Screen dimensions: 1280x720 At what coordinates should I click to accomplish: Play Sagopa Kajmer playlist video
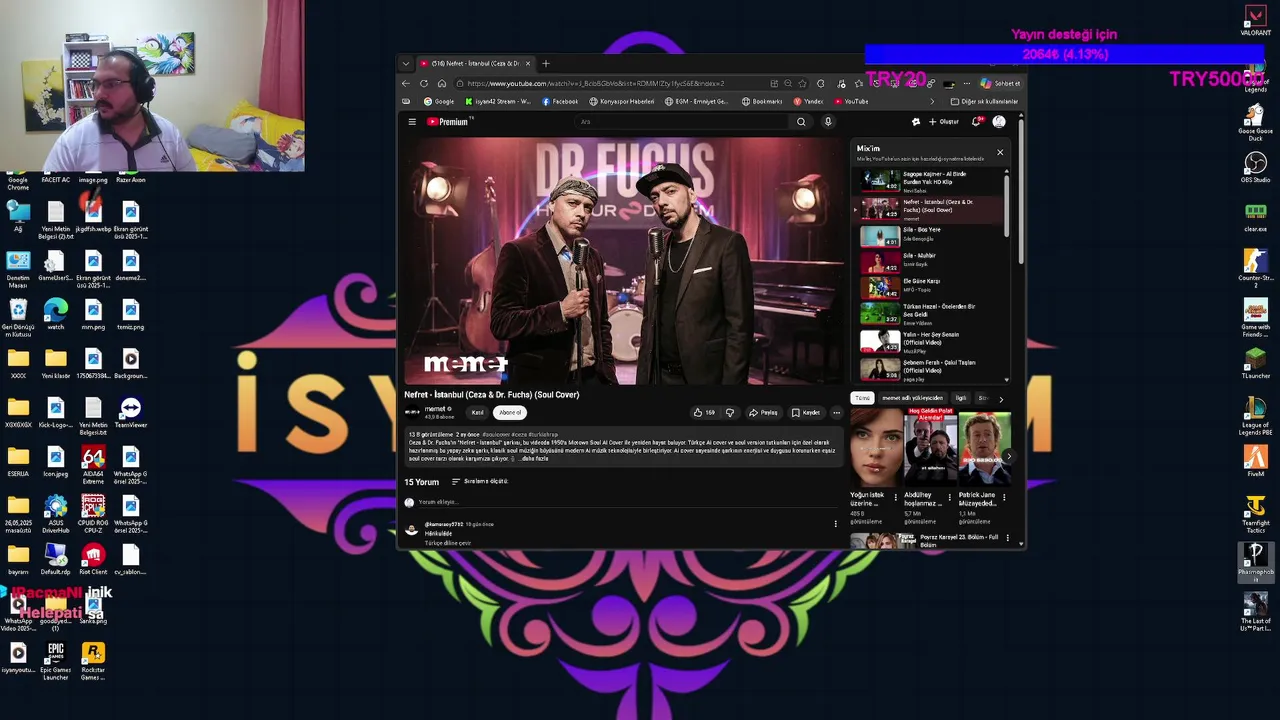[x=928, y=181]
